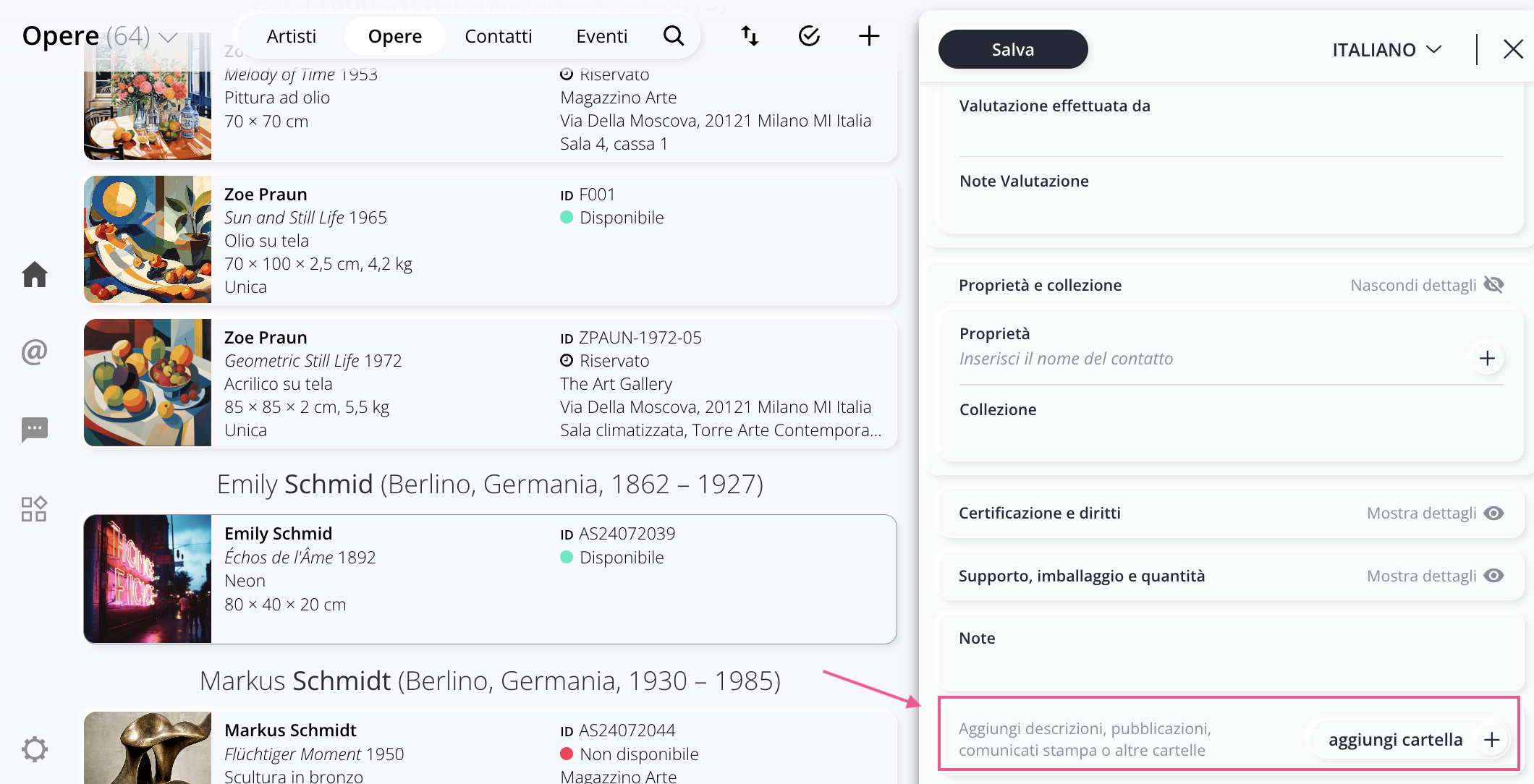This screenshot has width=1534, height=784.
Task: Show Certificazione e diritti details
Action: (1434, 513)
